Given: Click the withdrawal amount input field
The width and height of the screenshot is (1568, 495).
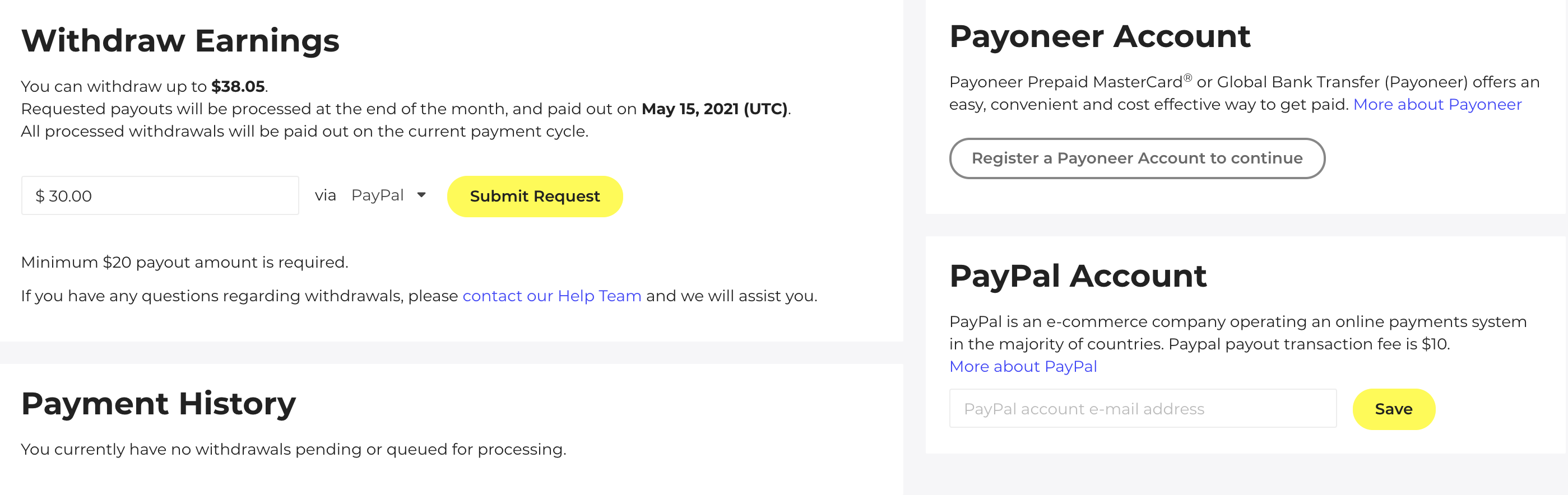Looking at the screenshot, I should 160,196.
